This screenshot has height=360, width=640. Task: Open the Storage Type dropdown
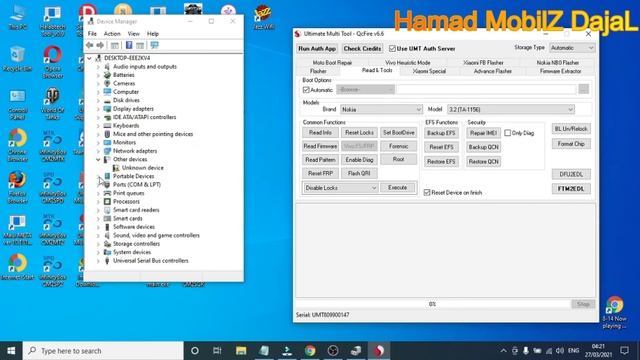[572, 48]
